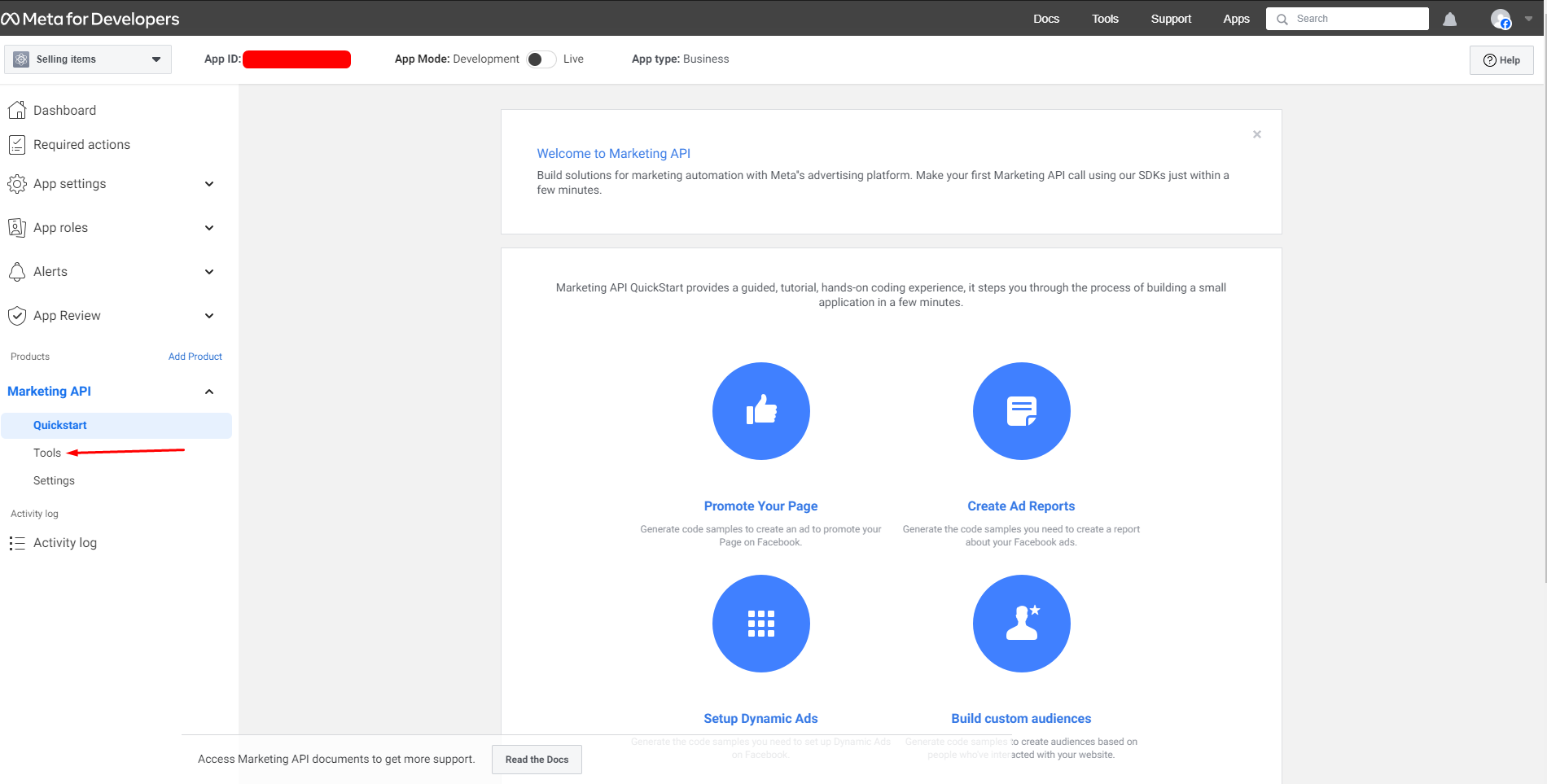Collapse the Marketing API section

pyautogui.click(x=209, y=392)
